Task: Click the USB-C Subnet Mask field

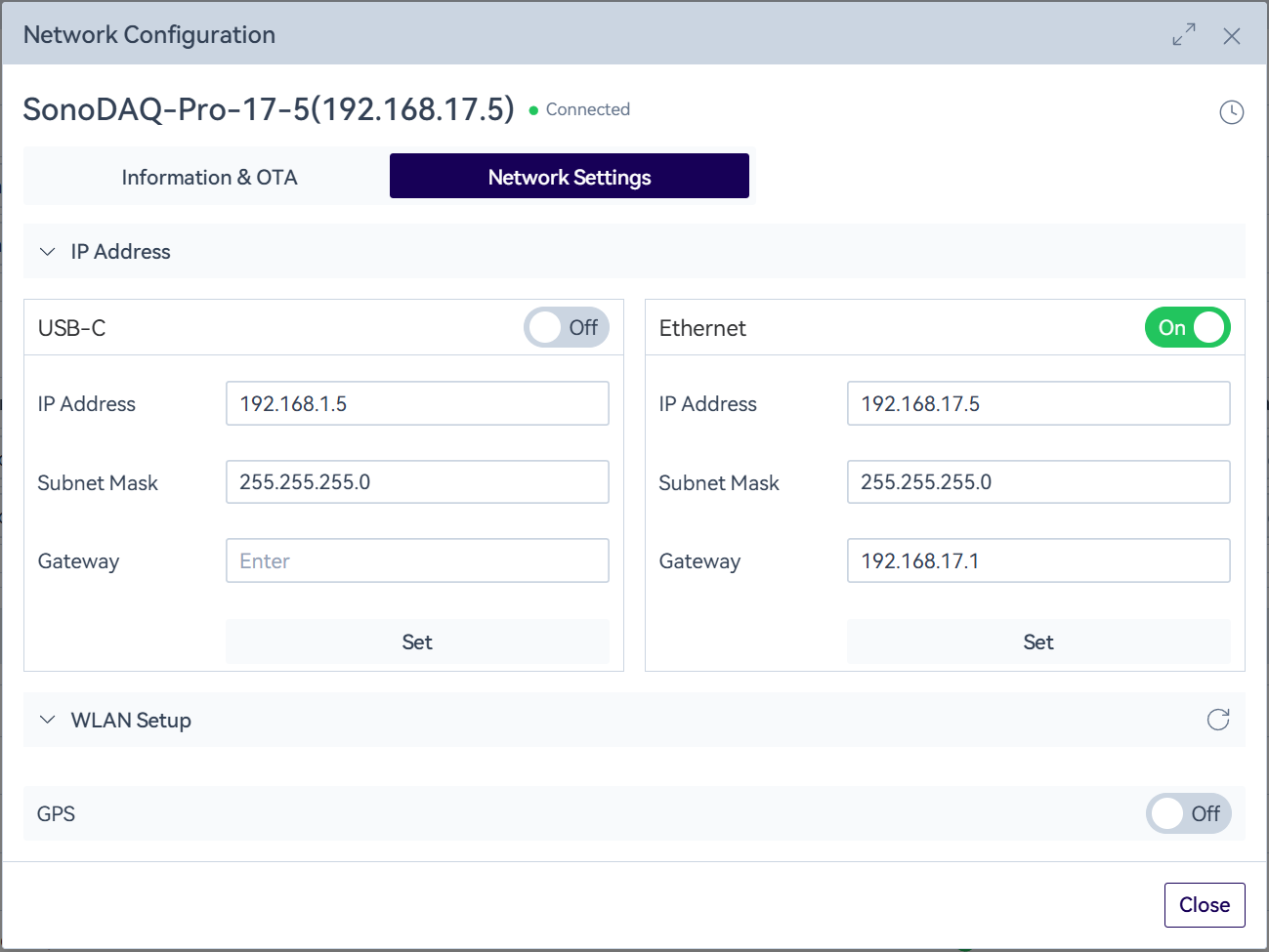Action: click(417, 482)
